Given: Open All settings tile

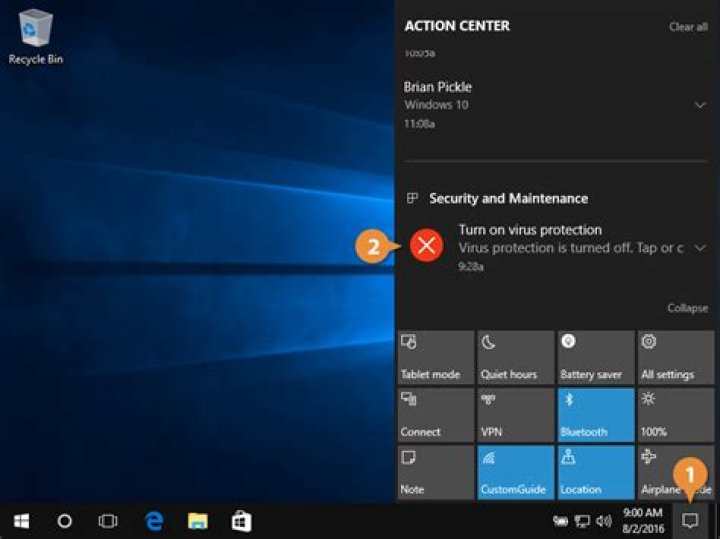Looking at the screenshot, I should 676,357.
